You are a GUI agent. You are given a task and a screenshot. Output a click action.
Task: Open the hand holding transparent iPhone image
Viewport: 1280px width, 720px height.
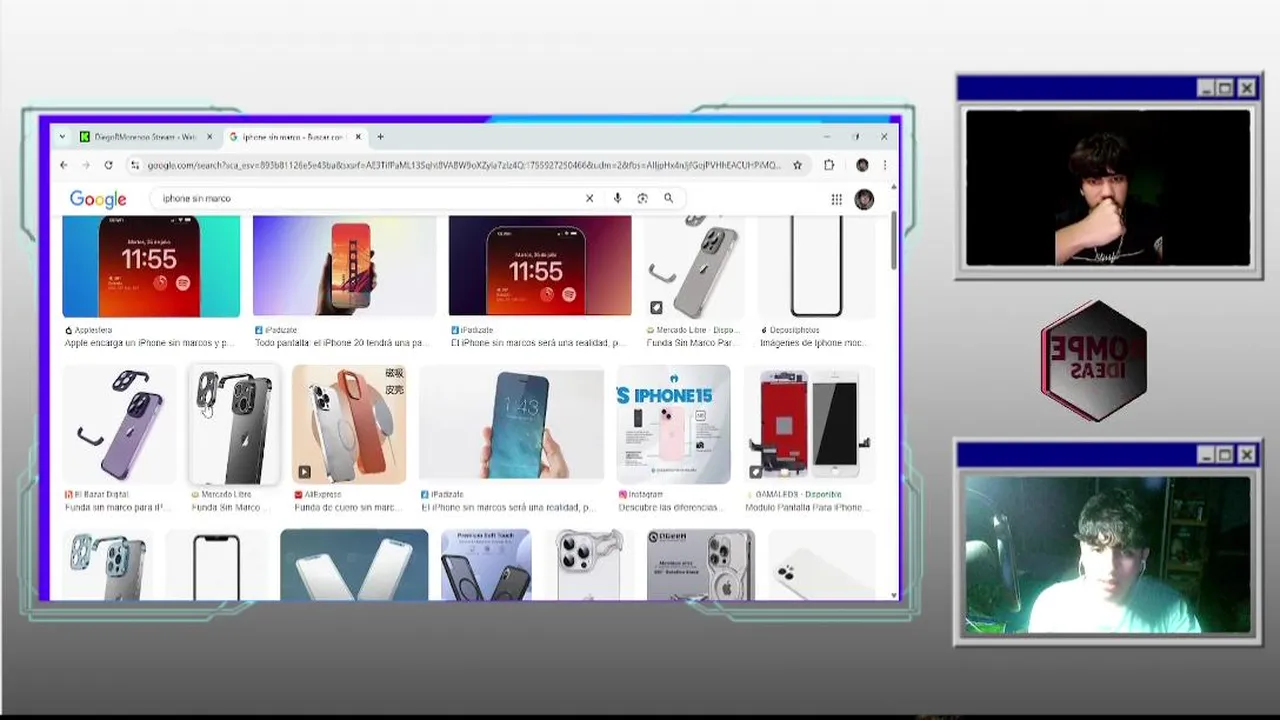[x=511, y=424]
